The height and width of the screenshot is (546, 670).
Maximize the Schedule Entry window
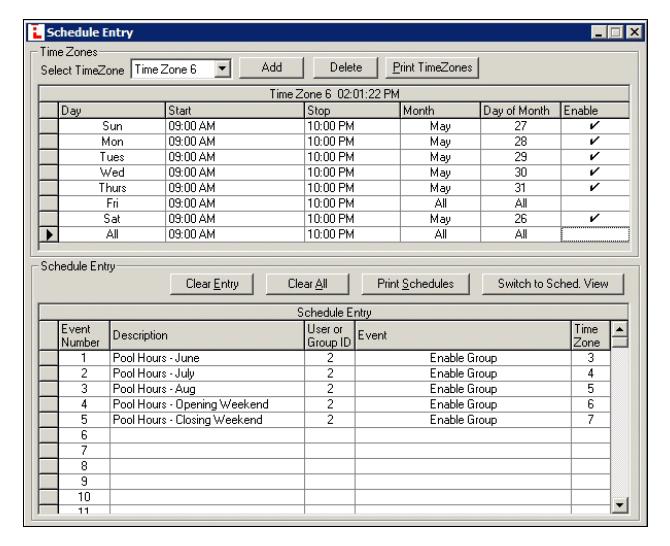616,32
